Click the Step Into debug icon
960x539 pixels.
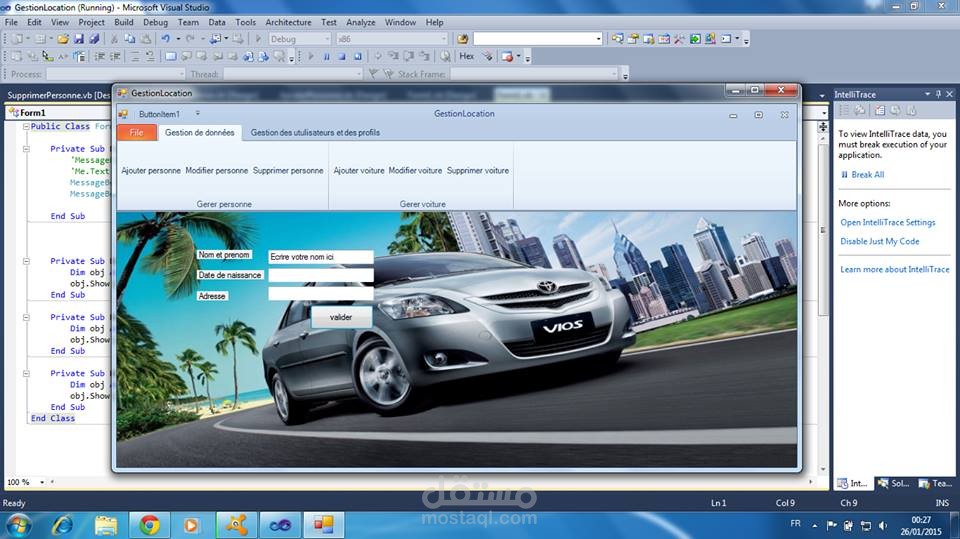point(393,56)
